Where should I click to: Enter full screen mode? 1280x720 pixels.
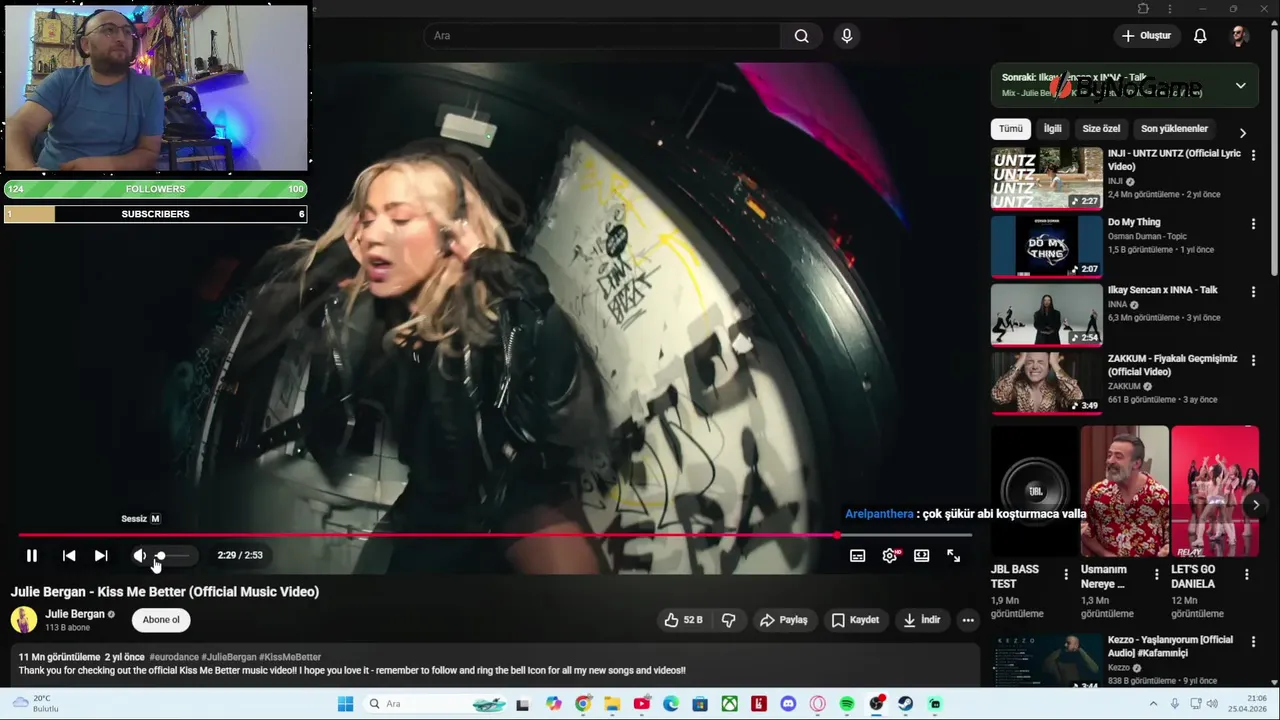tap(953, 555)
